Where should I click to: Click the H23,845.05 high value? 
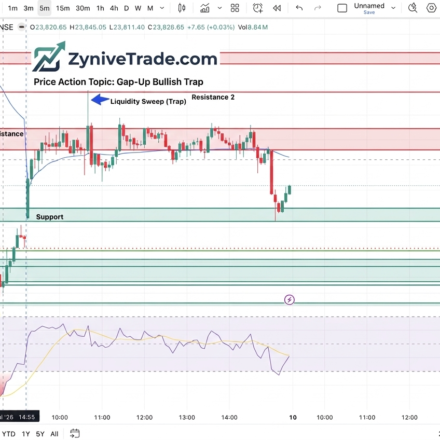[x=88, y=27]
